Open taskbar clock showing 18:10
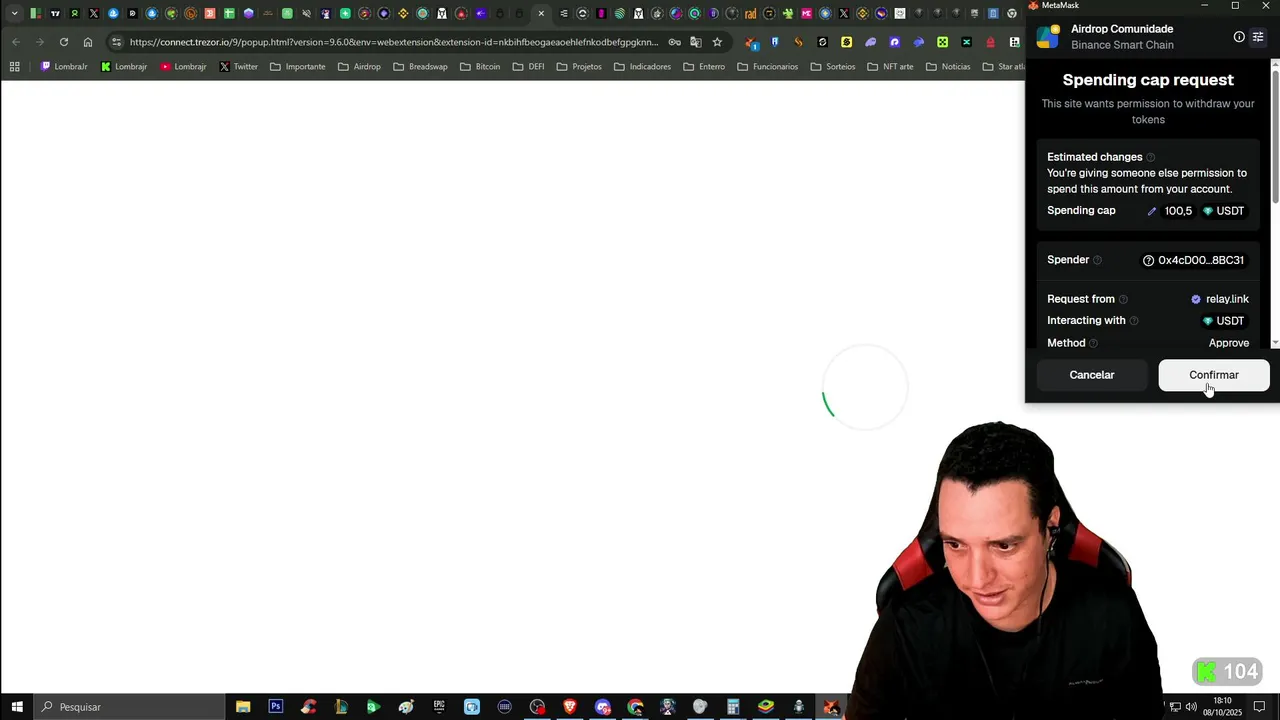This screenshot has width=1280, height=720. coord(1222,706)
